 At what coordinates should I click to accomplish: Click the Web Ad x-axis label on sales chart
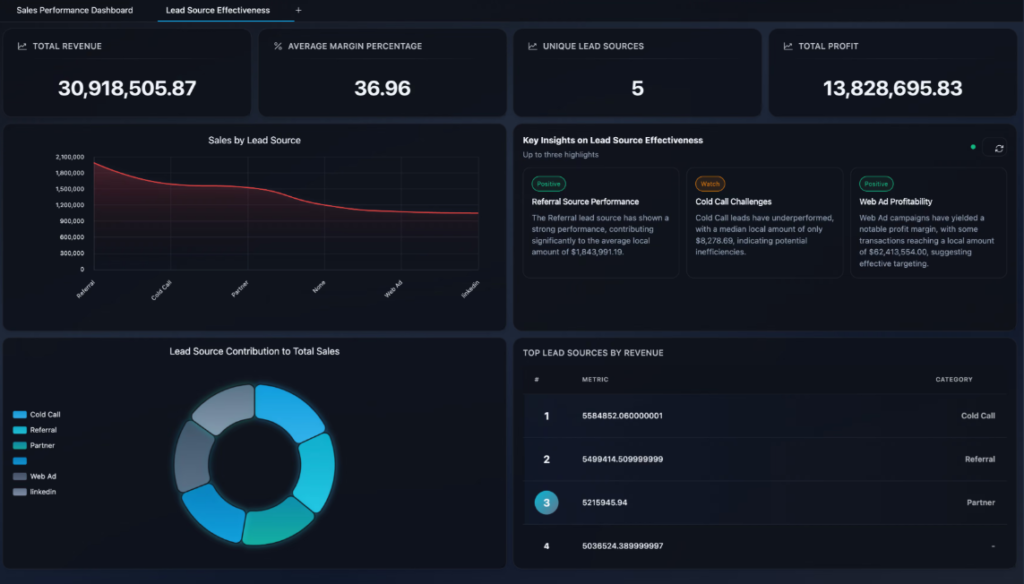(x=393, y=289)
